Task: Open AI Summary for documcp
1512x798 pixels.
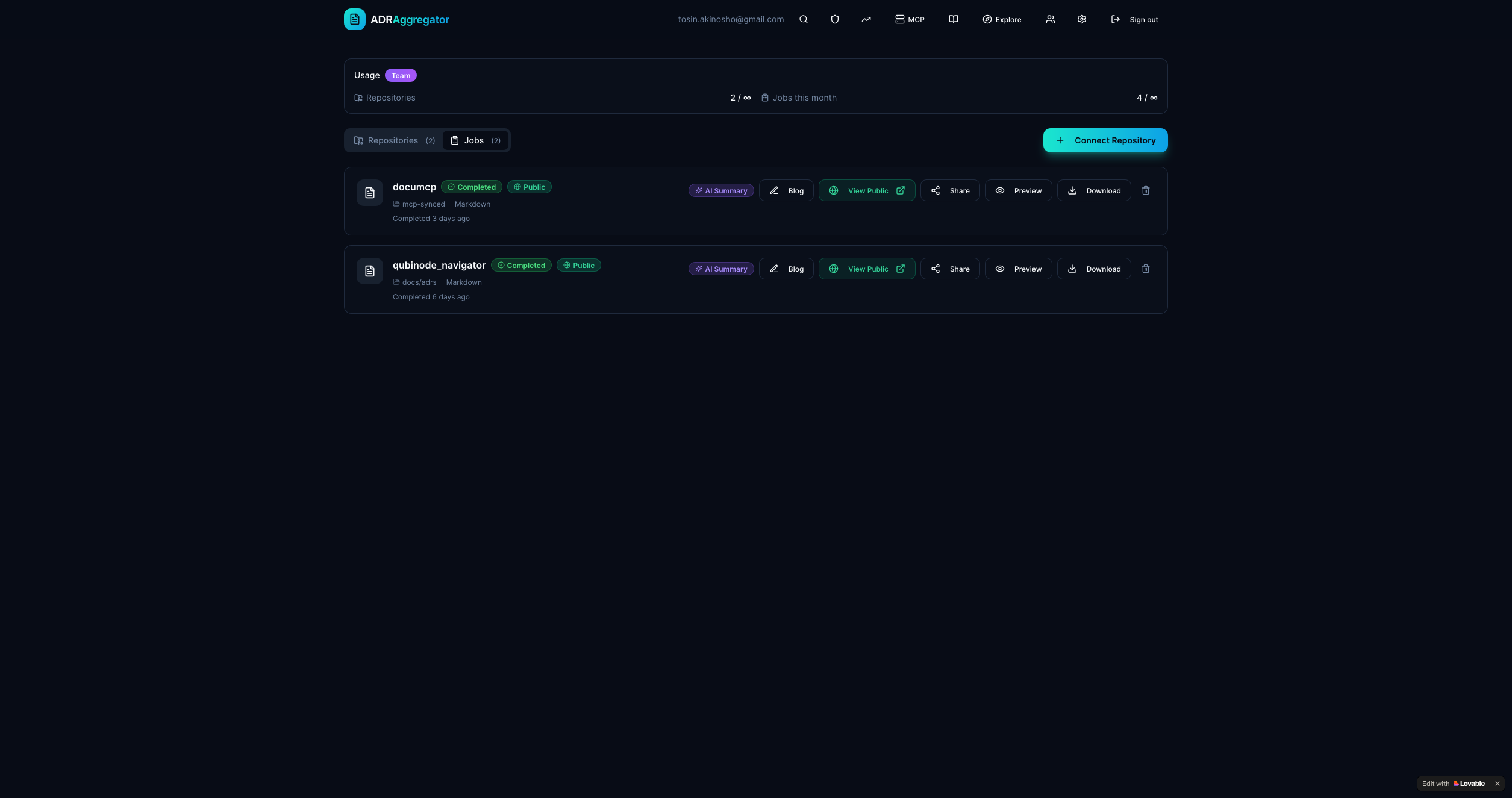Action: coord(720,190)
